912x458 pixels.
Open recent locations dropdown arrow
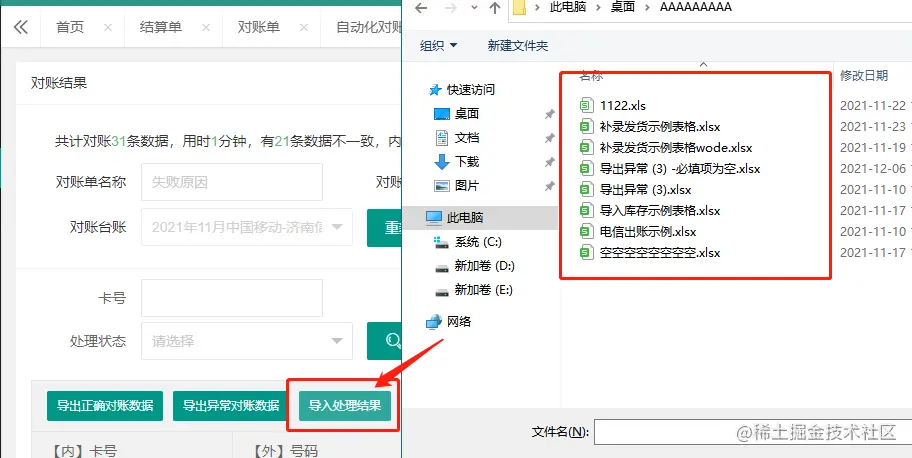click(474, 8)
